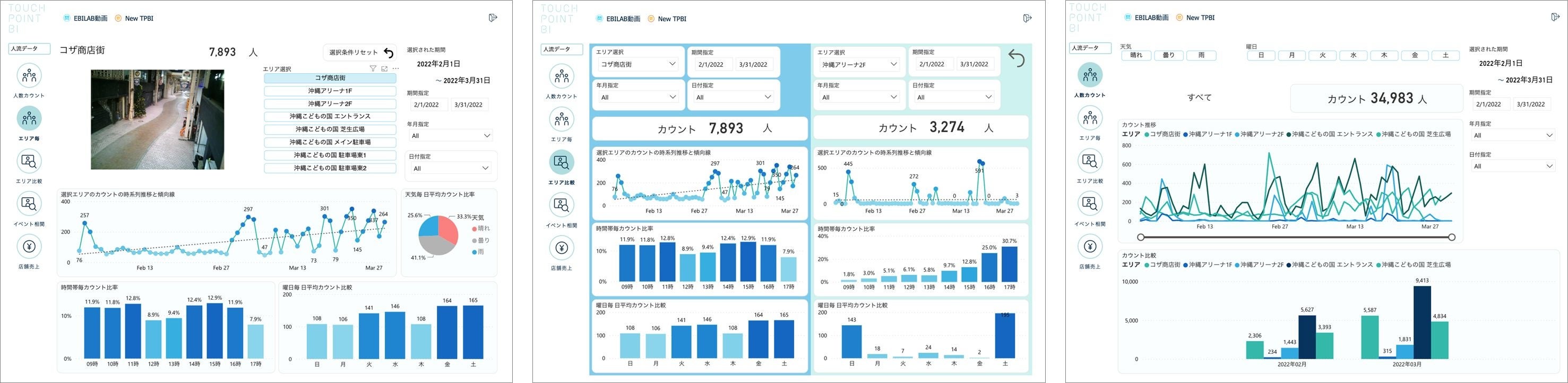Click 人流データ tab in middle dashboard
This screenshot has width=1568, height=383.
click(x=561, y=49)
